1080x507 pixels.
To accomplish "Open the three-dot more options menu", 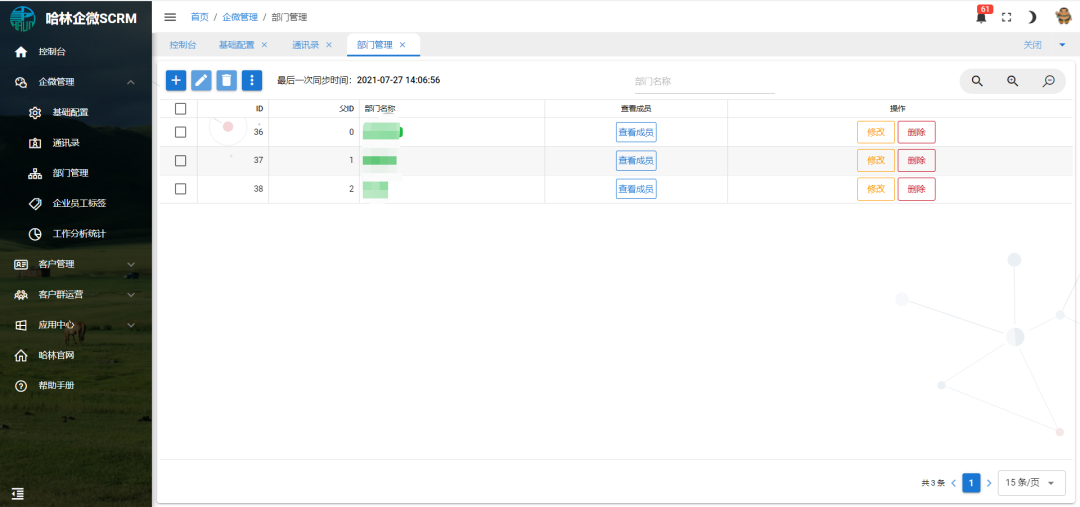I will click(x=252, y=80).
